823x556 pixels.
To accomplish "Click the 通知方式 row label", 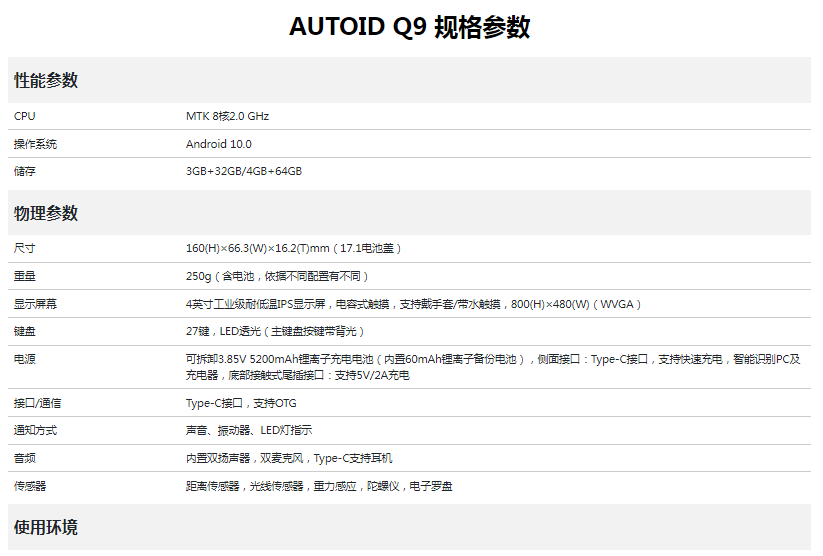I will coord(35,431).
